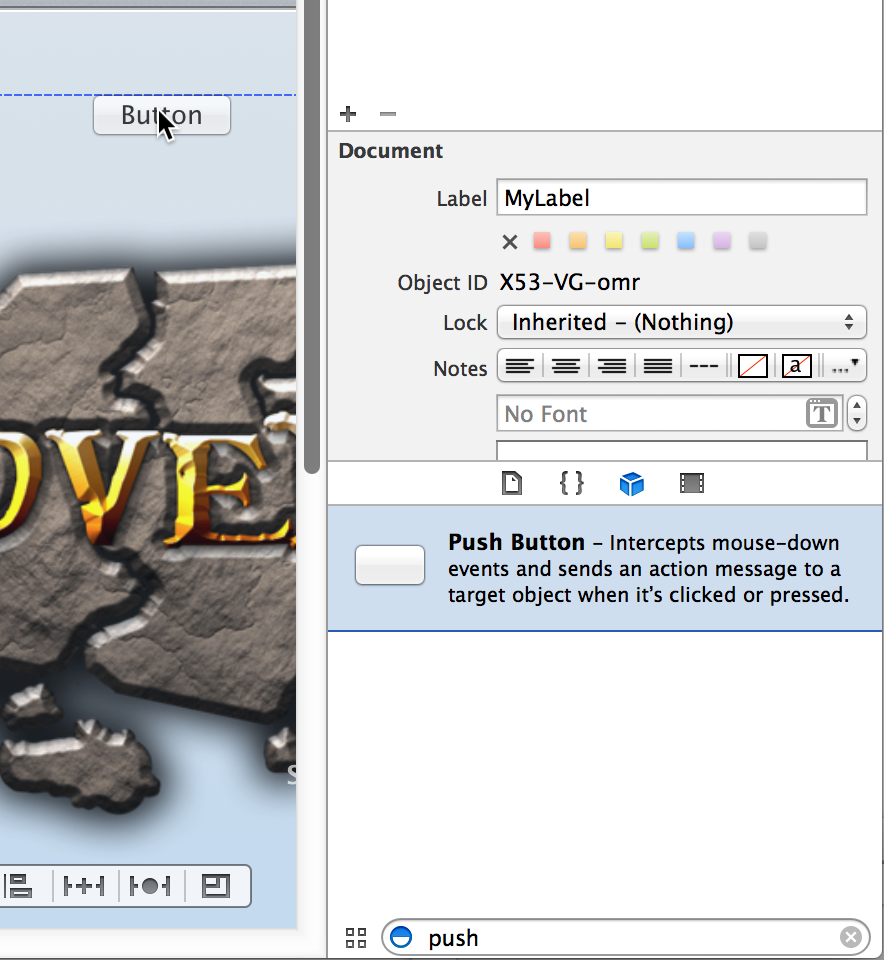Pick the purple label color swatch

tap(722, 241)
